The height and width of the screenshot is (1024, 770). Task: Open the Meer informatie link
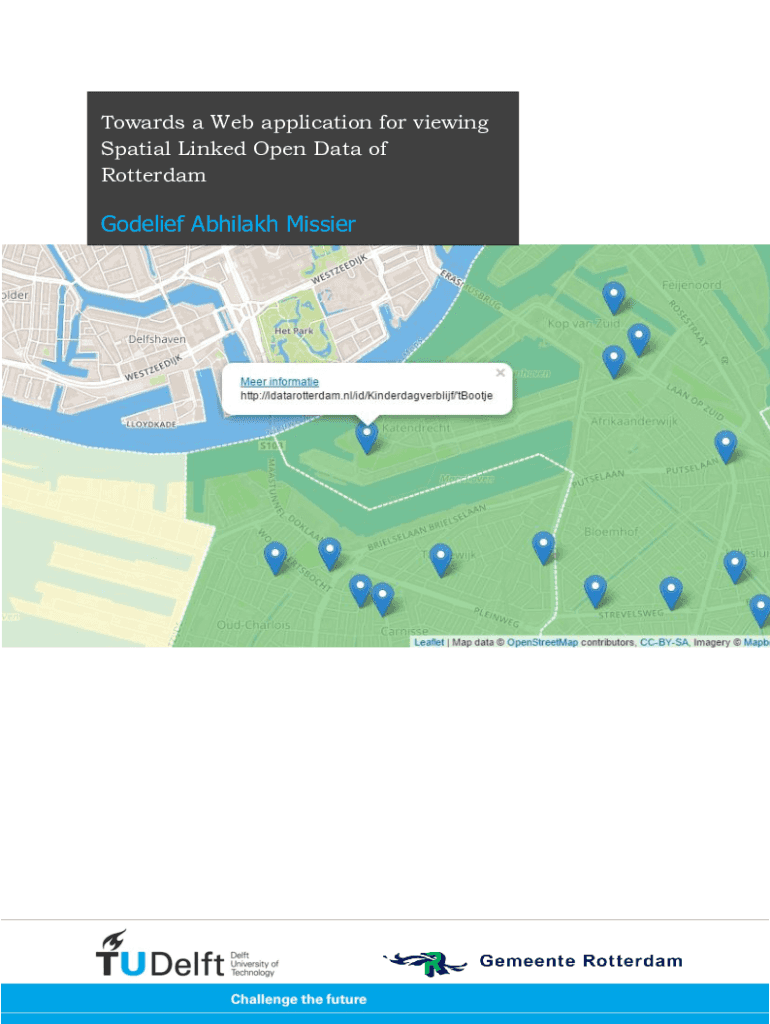[279, 382]
